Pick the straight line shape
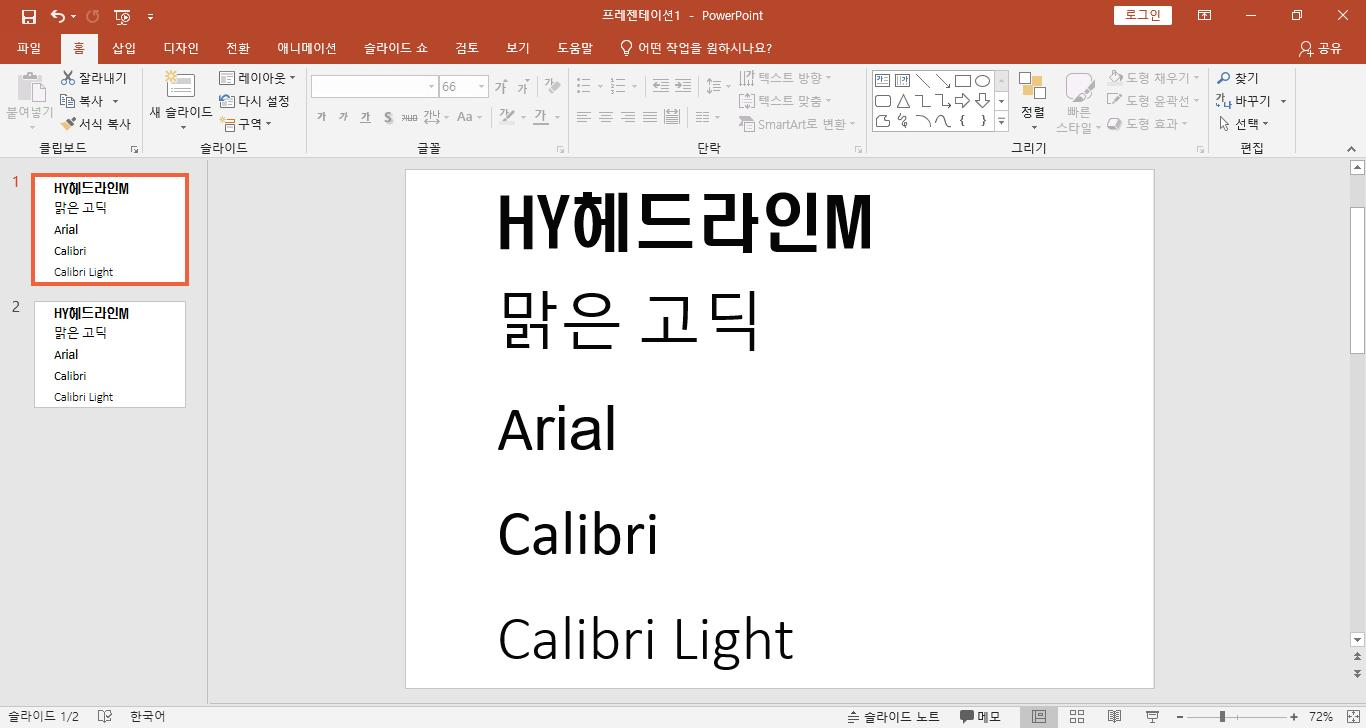 tap(922, 80)
